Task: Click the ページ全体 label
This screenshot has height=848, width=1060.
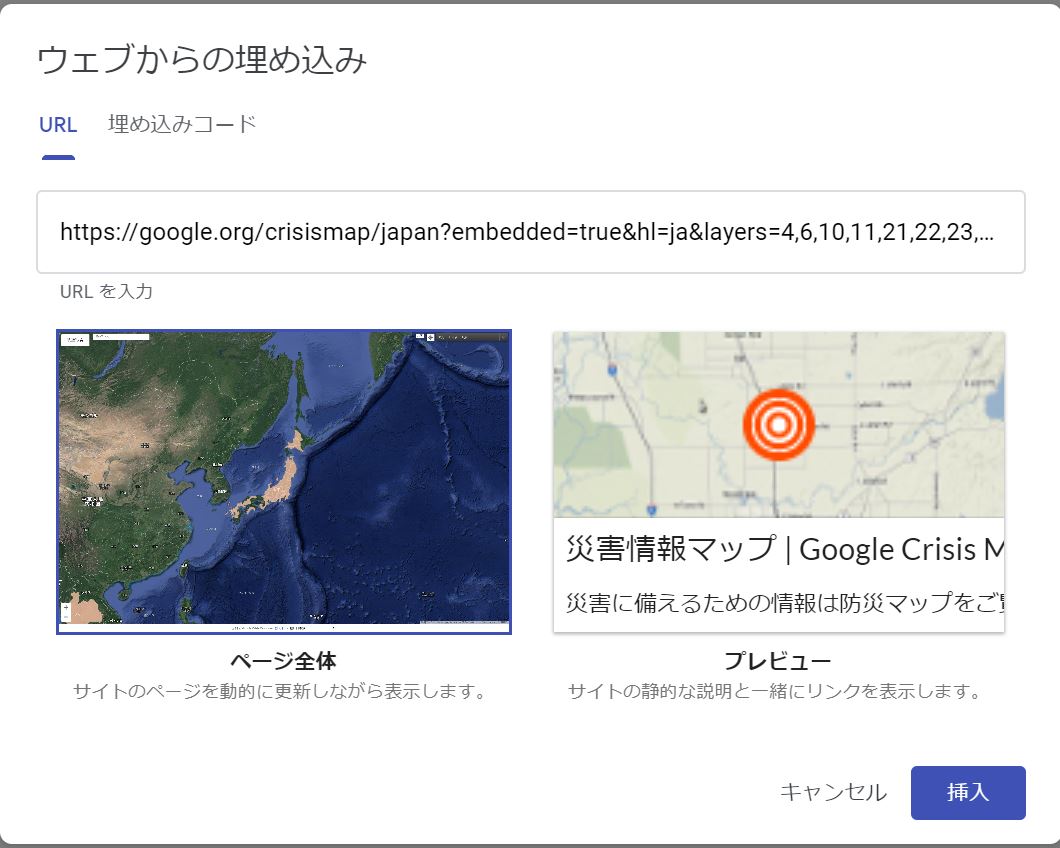Action: [283, 661]
